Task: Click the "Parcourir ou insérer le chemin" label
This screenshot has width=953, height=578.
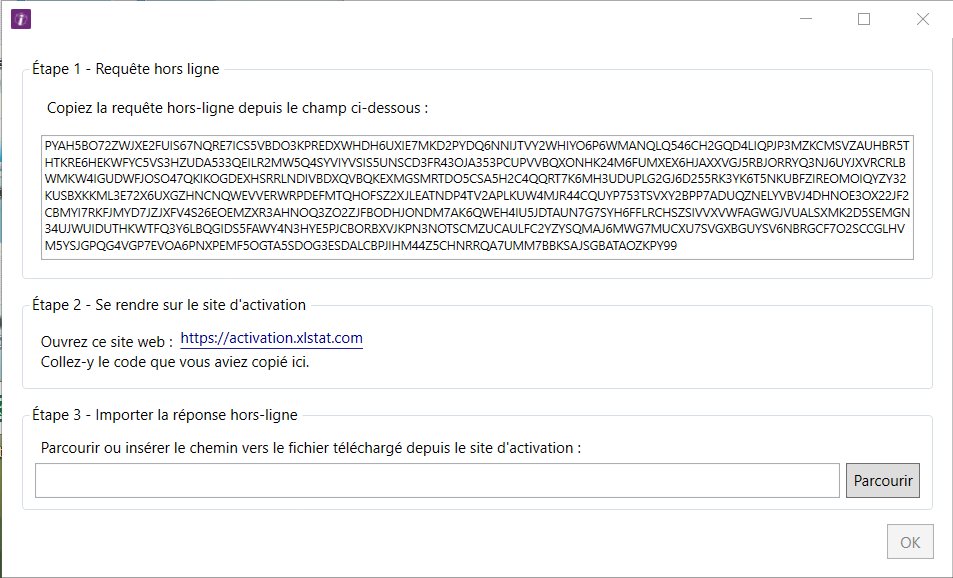Action: point(311,447)
